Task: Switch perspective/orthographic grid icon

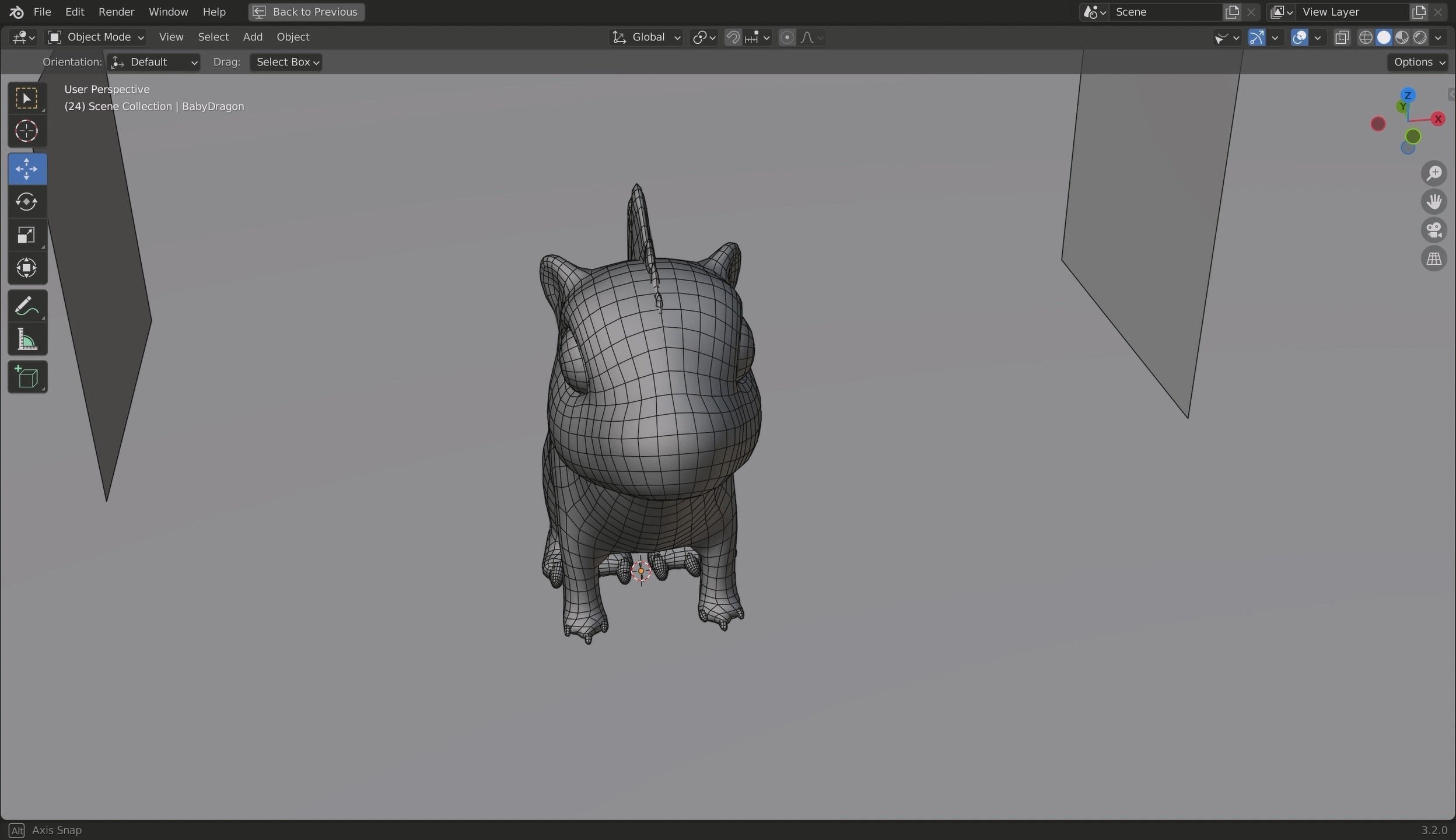Action: pyautogui.click(x=1434, y=258)
